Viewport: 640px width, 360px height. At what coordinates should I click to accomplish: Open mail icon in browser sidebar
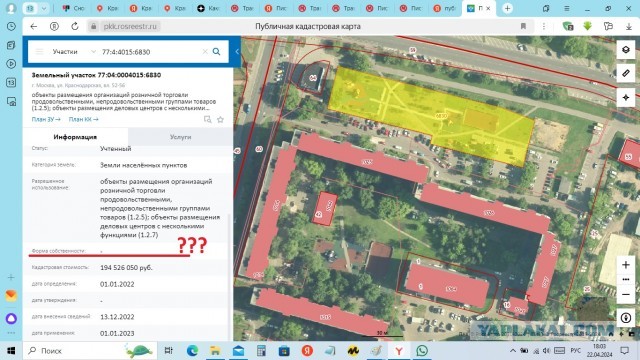click(x=11, y=295)
